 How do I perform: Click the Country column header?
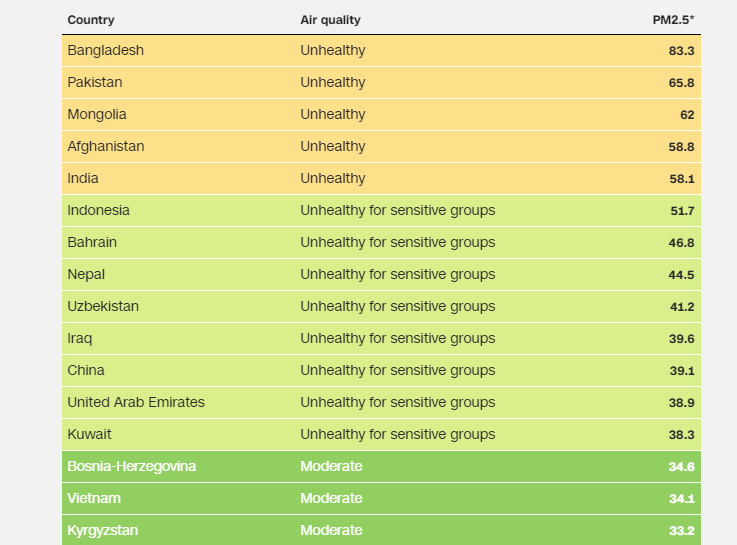coord(91,20)
